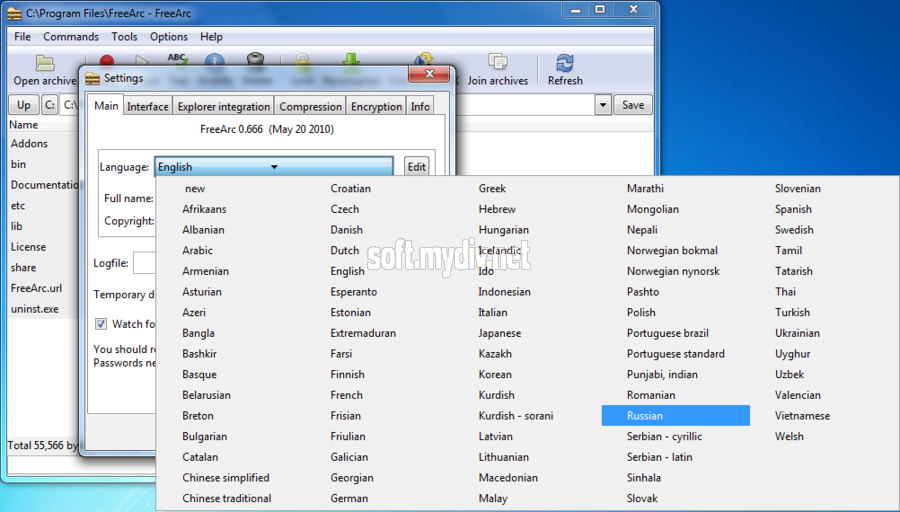Choose Chinese simplified language
The image size is (900, 512).
[x=226, y=478]
